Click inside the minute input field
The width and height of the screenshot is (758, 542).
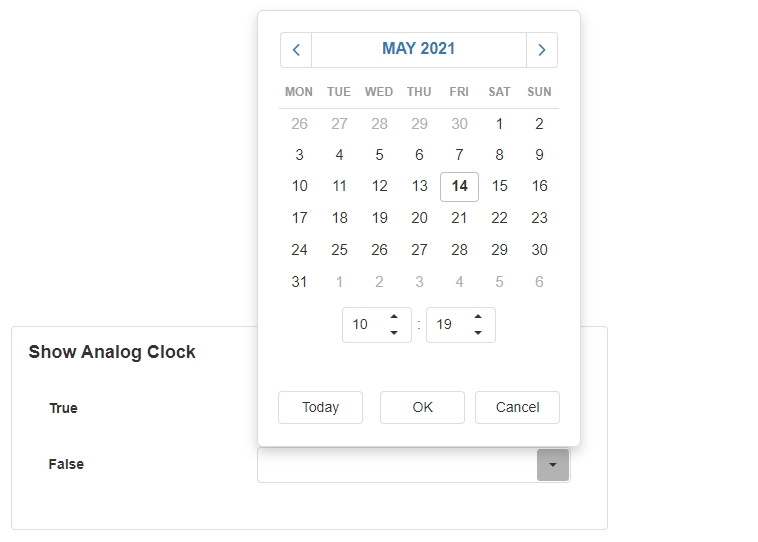click(x=446, y=325)
